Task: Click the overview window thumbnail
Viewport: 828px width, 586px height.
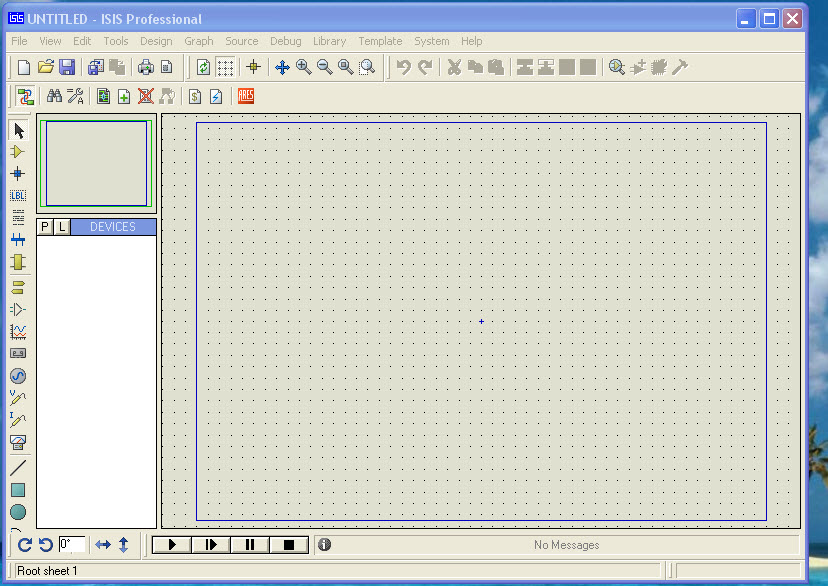Action: pyautogui.click(x=96, y=164)
